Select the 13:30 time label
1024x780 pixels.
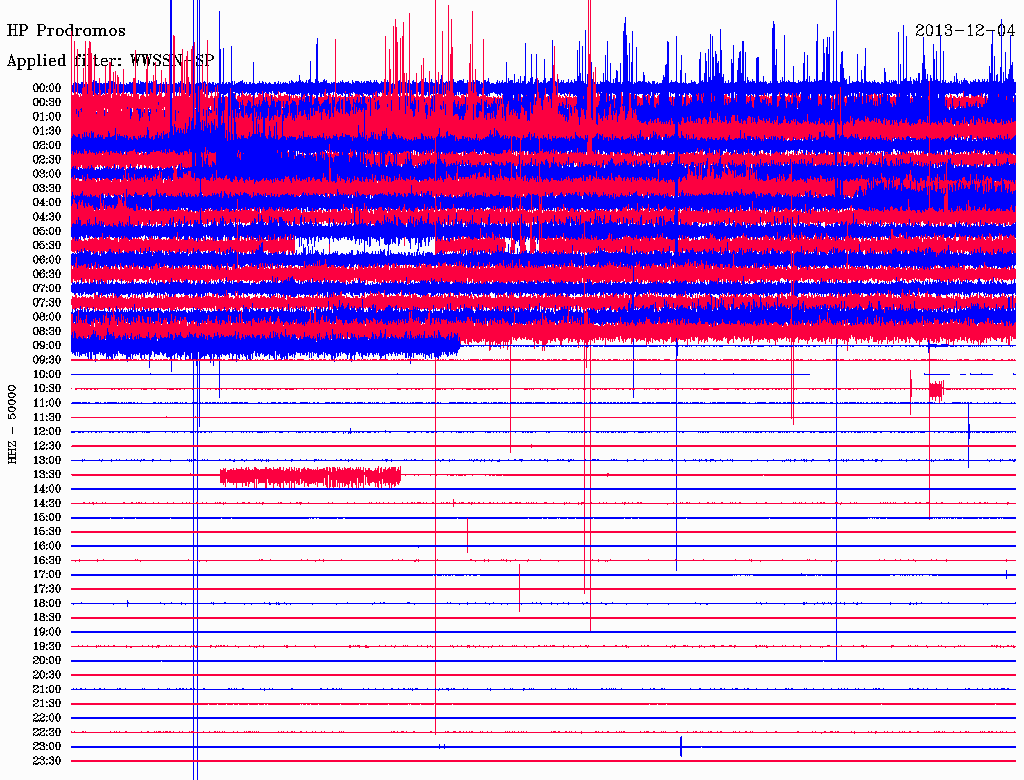pyautogui.click(x=47, y=474)
